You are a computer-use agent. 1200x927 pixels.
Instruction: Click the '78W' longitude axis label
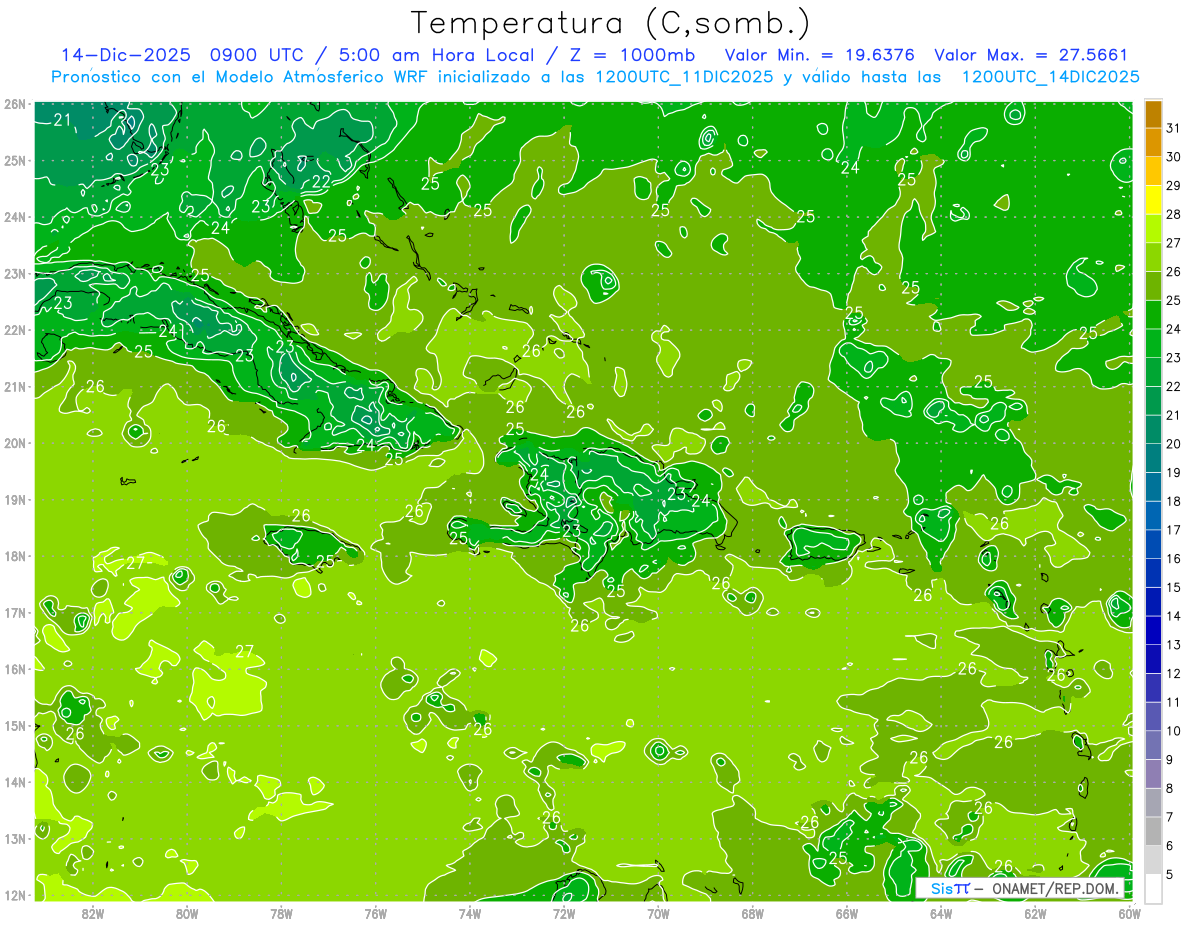click(281, 913)
